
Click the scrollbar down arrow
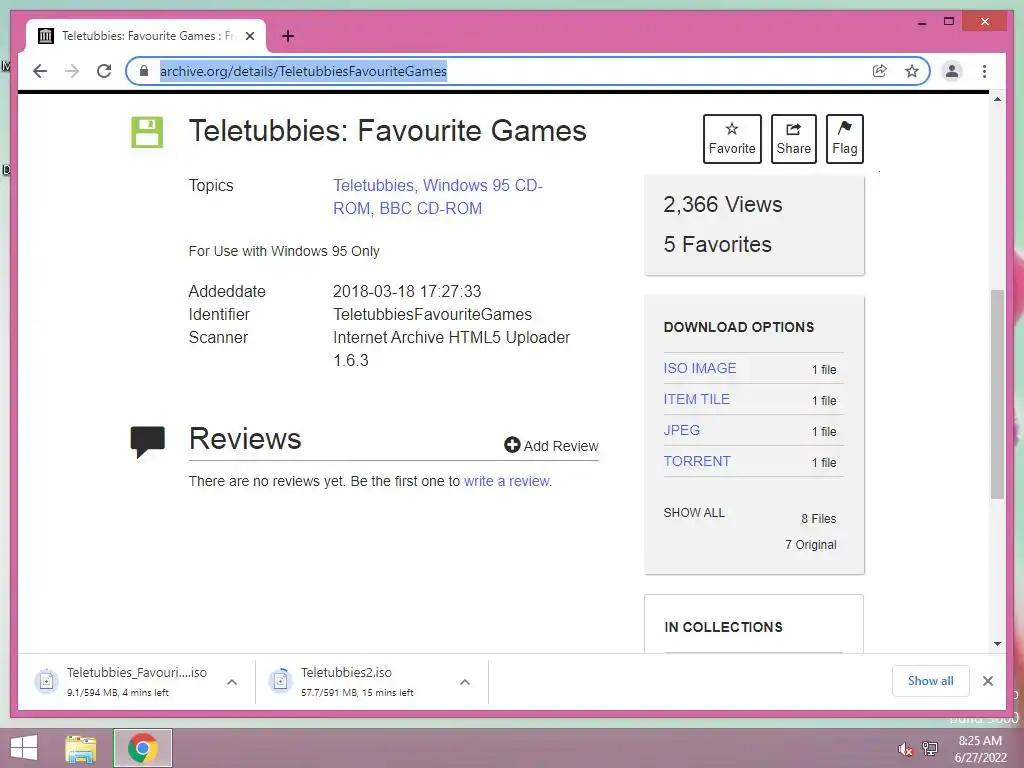pos(997,644)
